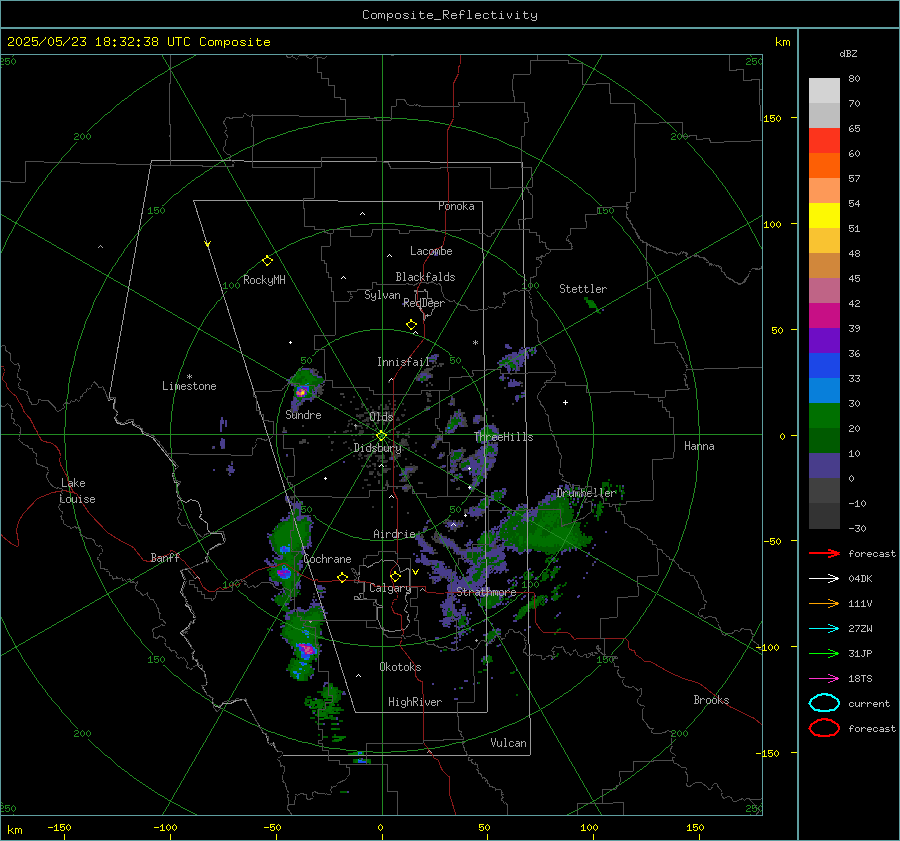Click the RockyMH label
This screenshot has height=841, width=900.
264,280
